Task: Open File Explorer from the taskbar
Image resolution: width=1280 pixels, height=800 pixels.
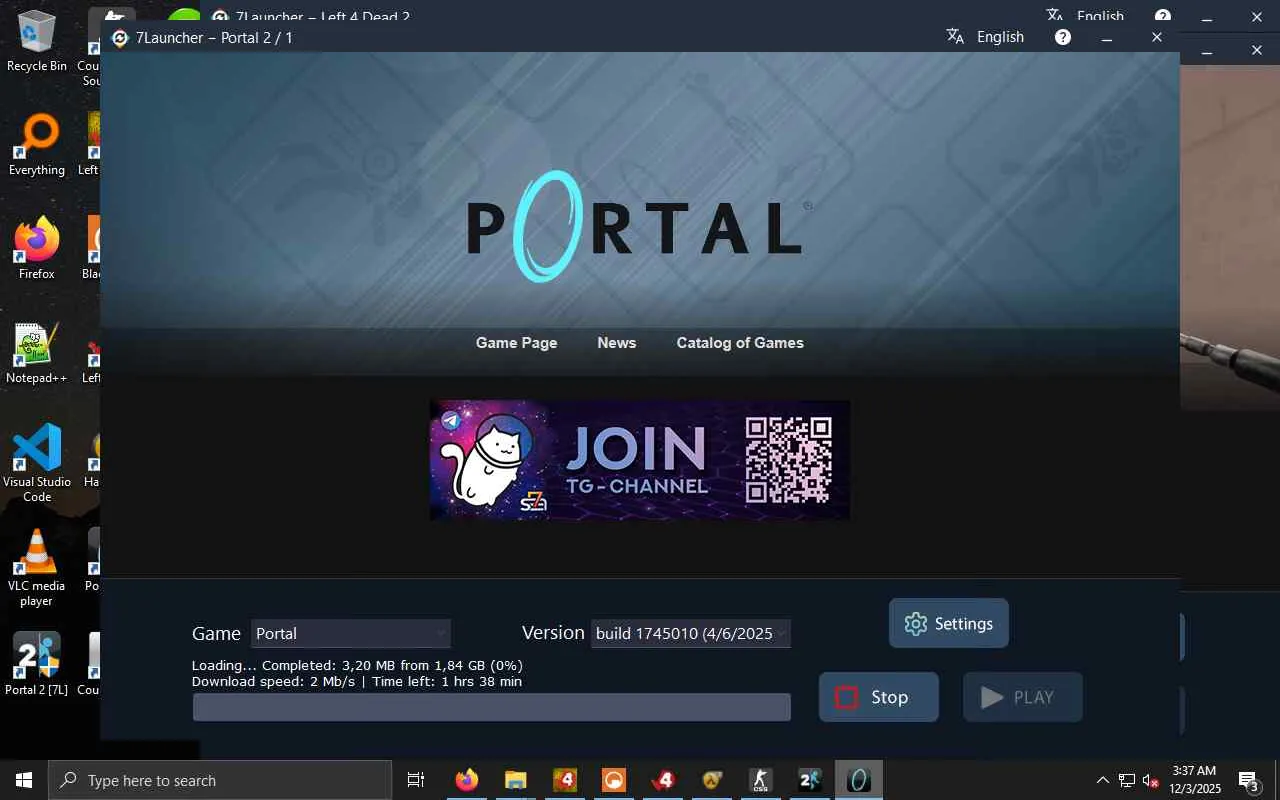Action: click(516, 780)
